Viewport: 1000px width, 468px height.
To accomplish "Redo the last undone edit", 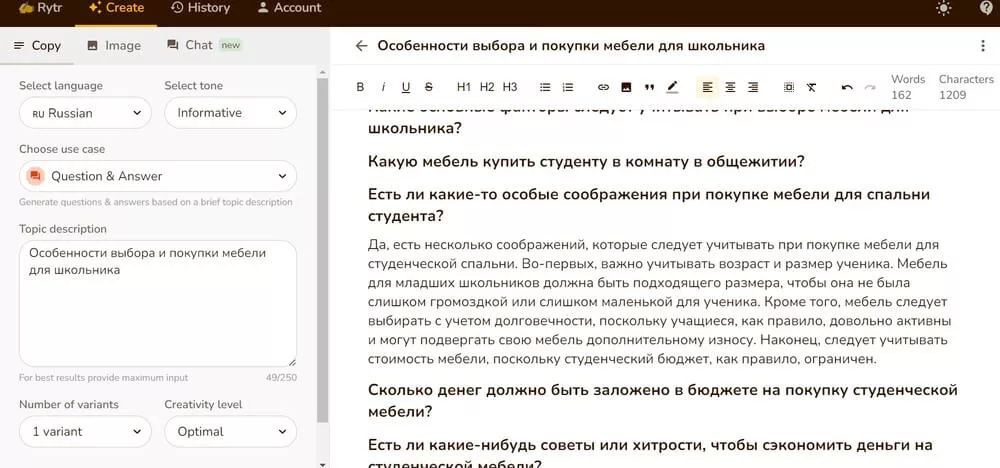I will click(x=869, y=87).
